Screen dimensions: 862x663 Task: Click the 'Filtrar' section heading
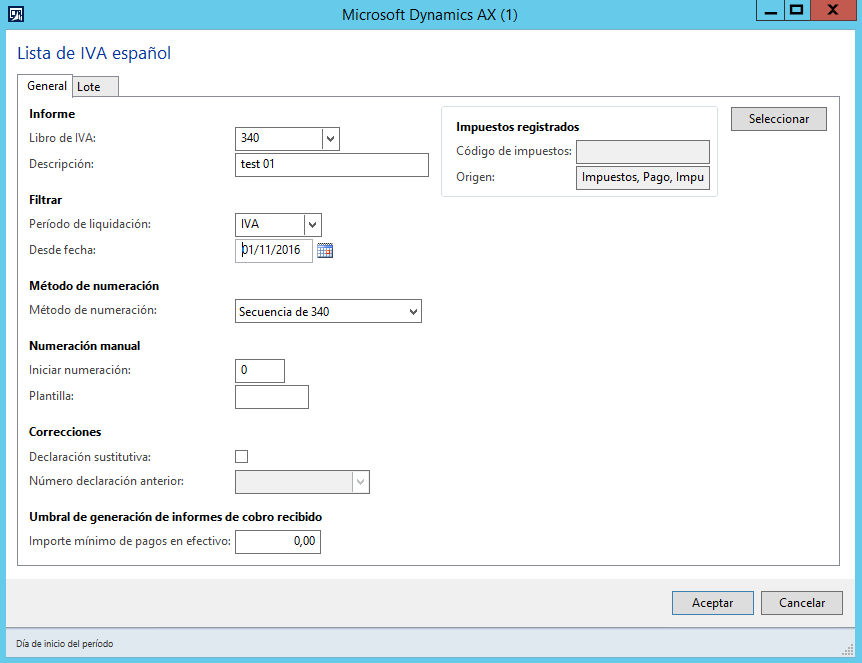[46, 200]
